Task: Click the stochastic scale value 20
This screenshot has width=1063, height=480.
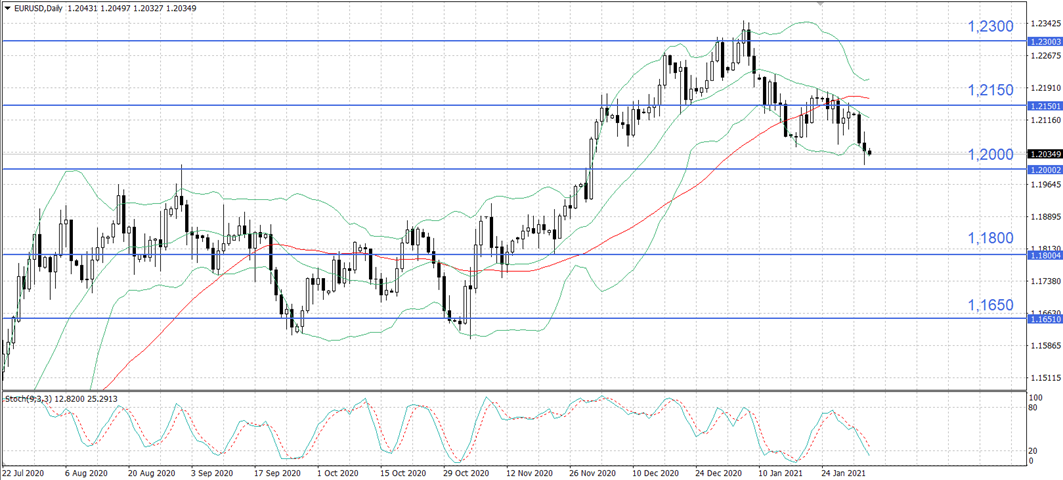Action: pyautogui.click(x=1034, y=451)
